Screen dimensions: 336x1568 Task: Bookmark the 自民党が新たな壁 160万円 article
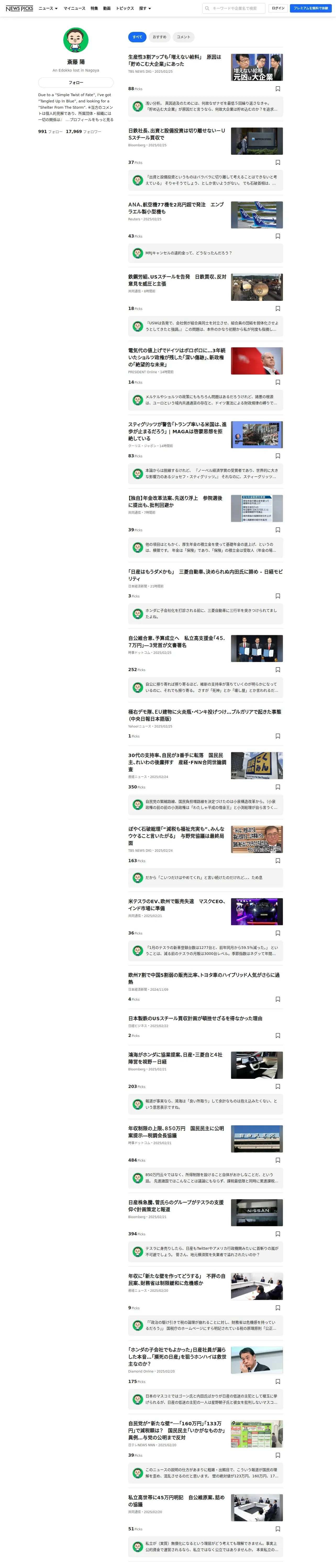click(278, 1455)
